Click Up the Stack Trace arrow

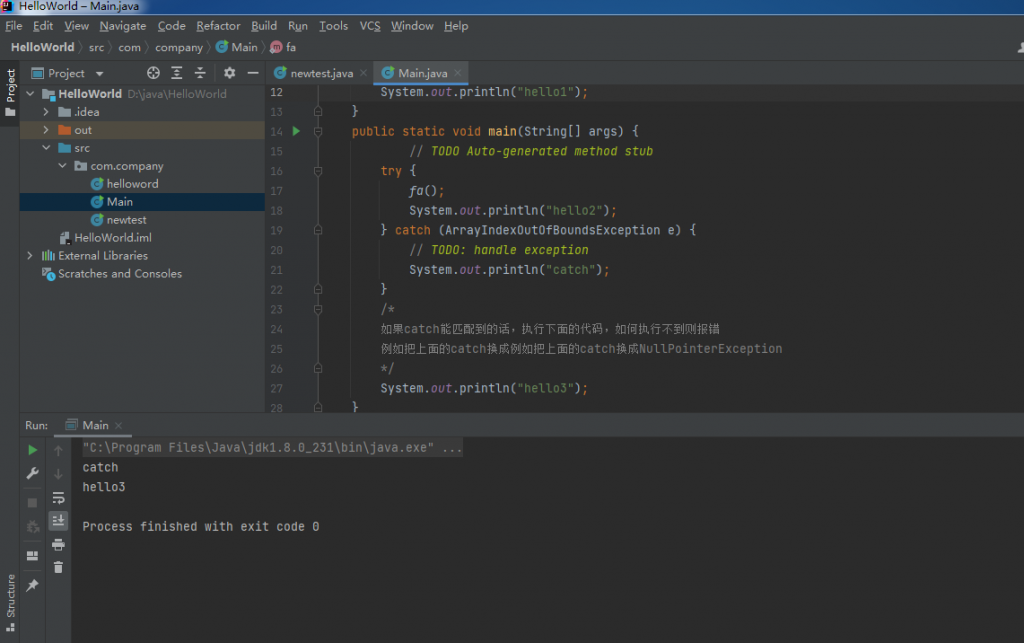[58, 450]
